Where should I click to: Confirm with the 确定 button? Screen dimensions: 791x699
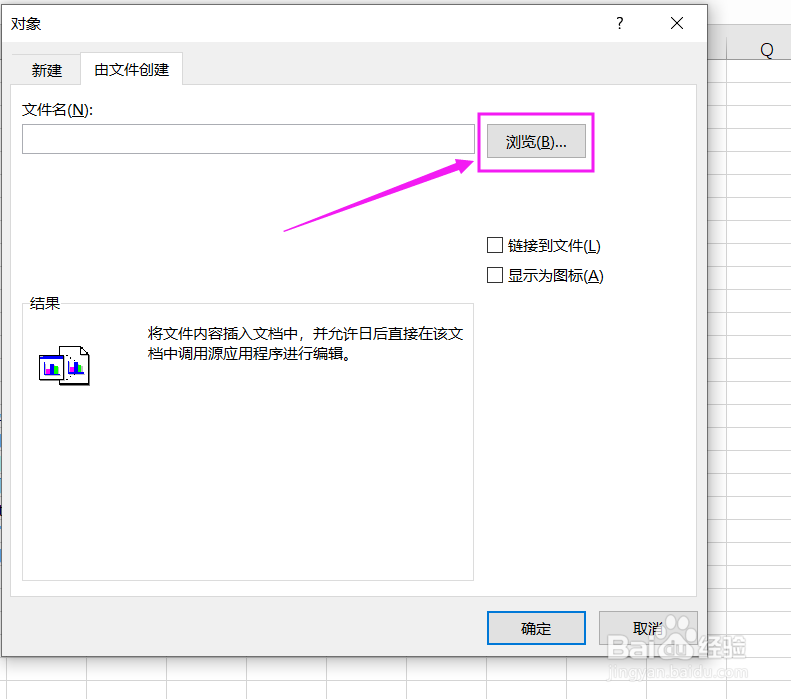[536, 628]
